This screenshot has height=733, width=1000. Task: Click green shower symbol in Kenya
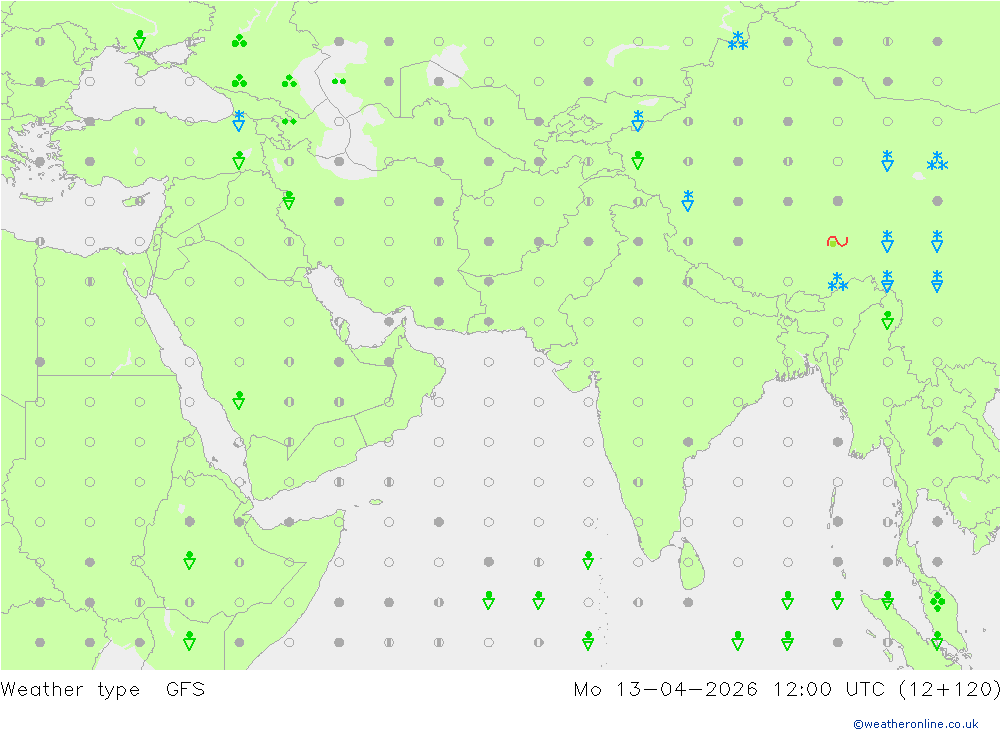click(x=189, y=640)
